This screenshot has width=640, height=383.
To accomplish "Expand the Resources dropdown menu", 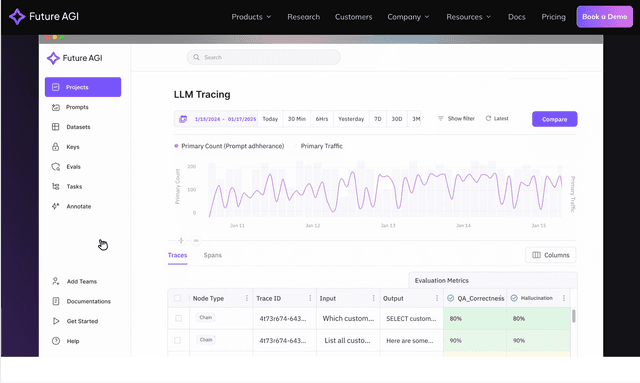I will pyautogui.click(x=469, y=17).
